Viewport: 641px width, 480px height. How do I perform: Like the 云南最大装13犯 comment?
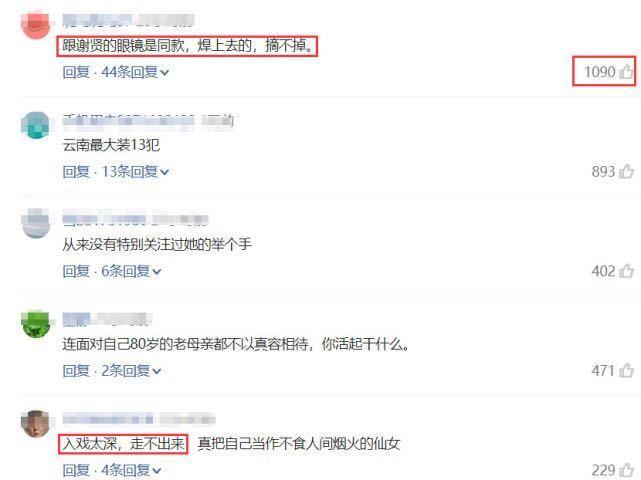pos(626,171)
